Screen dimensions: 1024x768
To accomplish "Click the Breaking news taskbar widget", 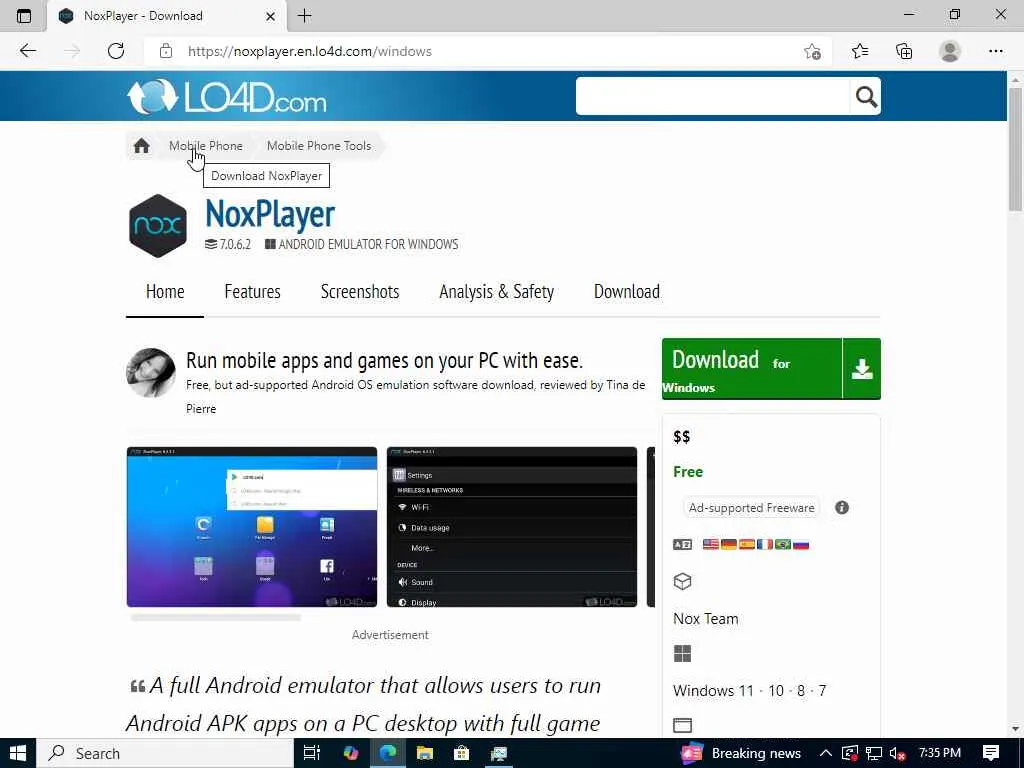I will pos(741,753).
